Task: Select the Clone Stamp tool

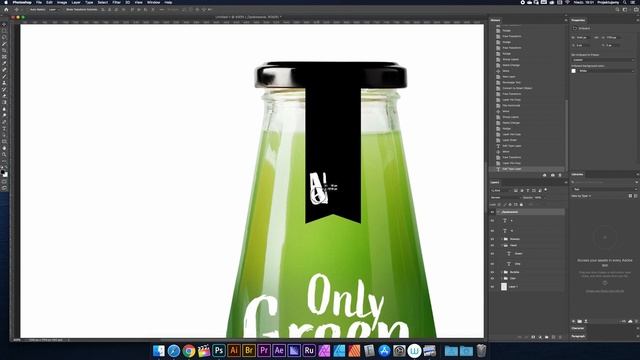Action: click(x=4, y=83)
